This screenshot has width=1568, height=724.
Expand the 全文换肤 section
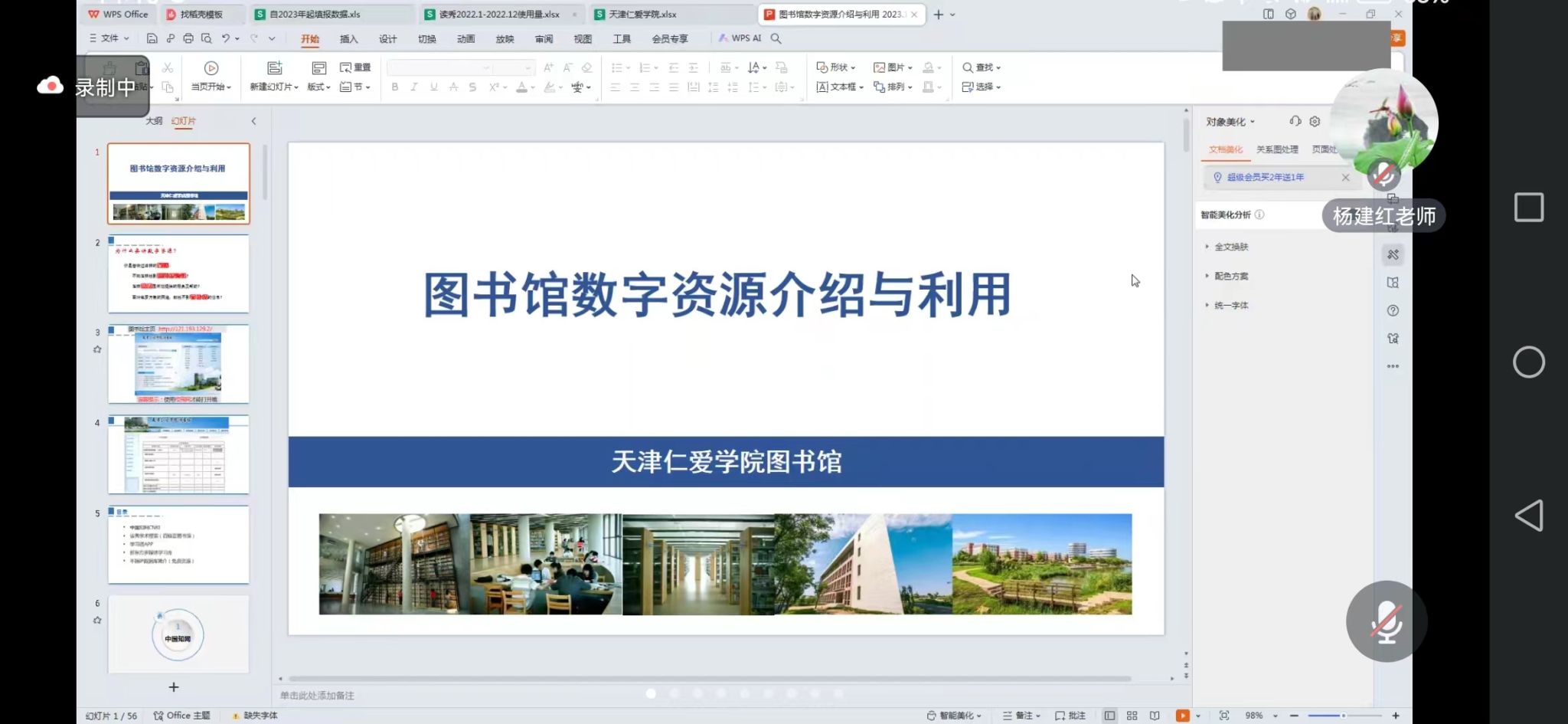tap(1227, 247)
